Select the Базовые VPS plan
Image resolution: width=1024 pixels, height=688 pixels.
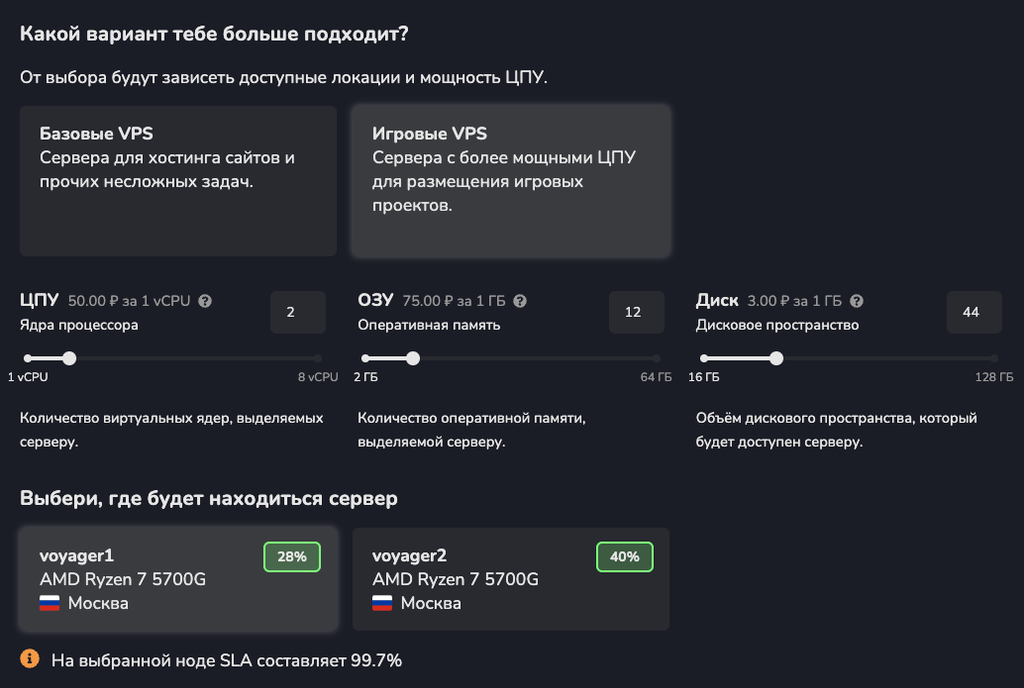pos(178,178)
